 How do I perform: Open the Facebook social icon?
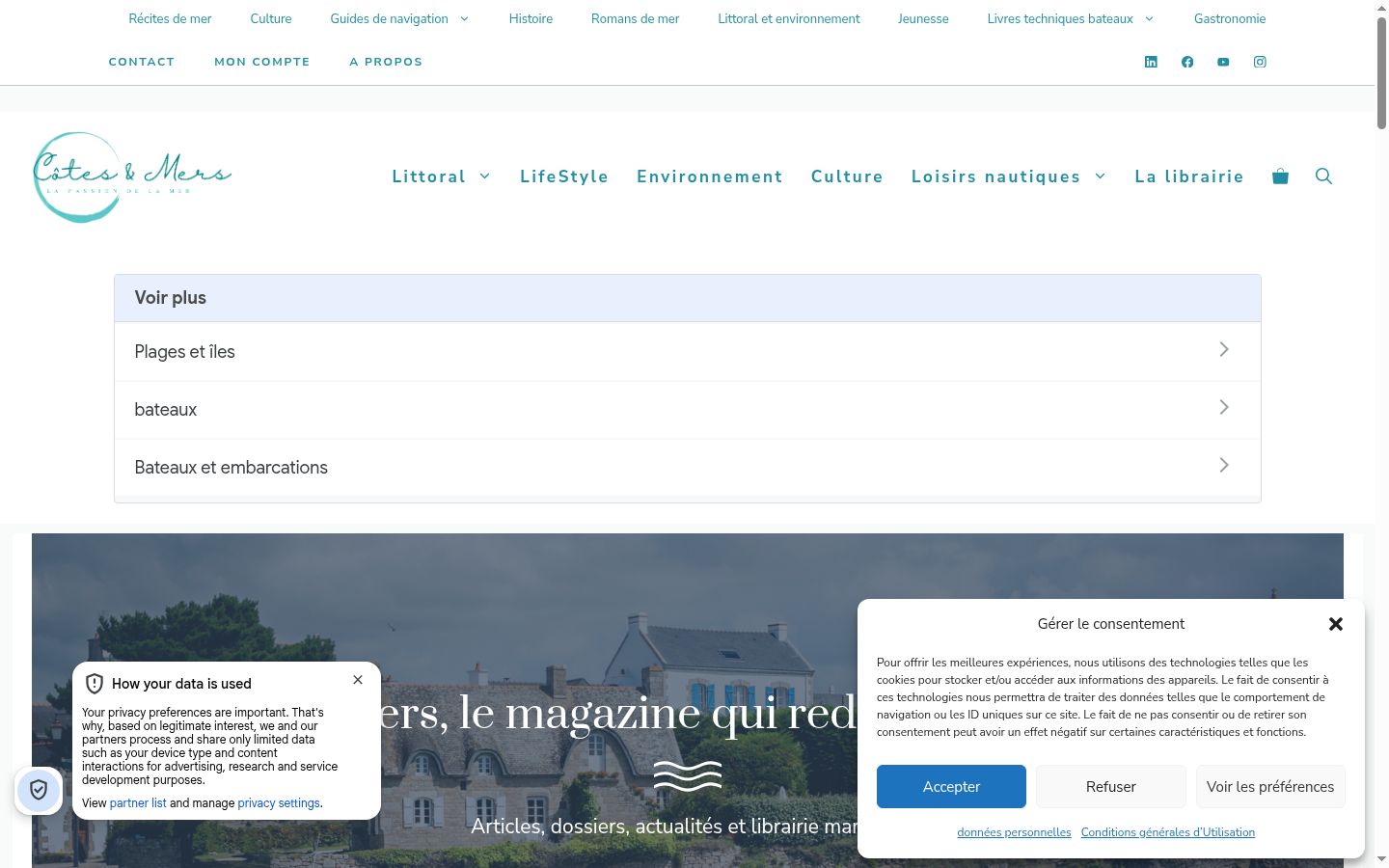[1187, 62]
